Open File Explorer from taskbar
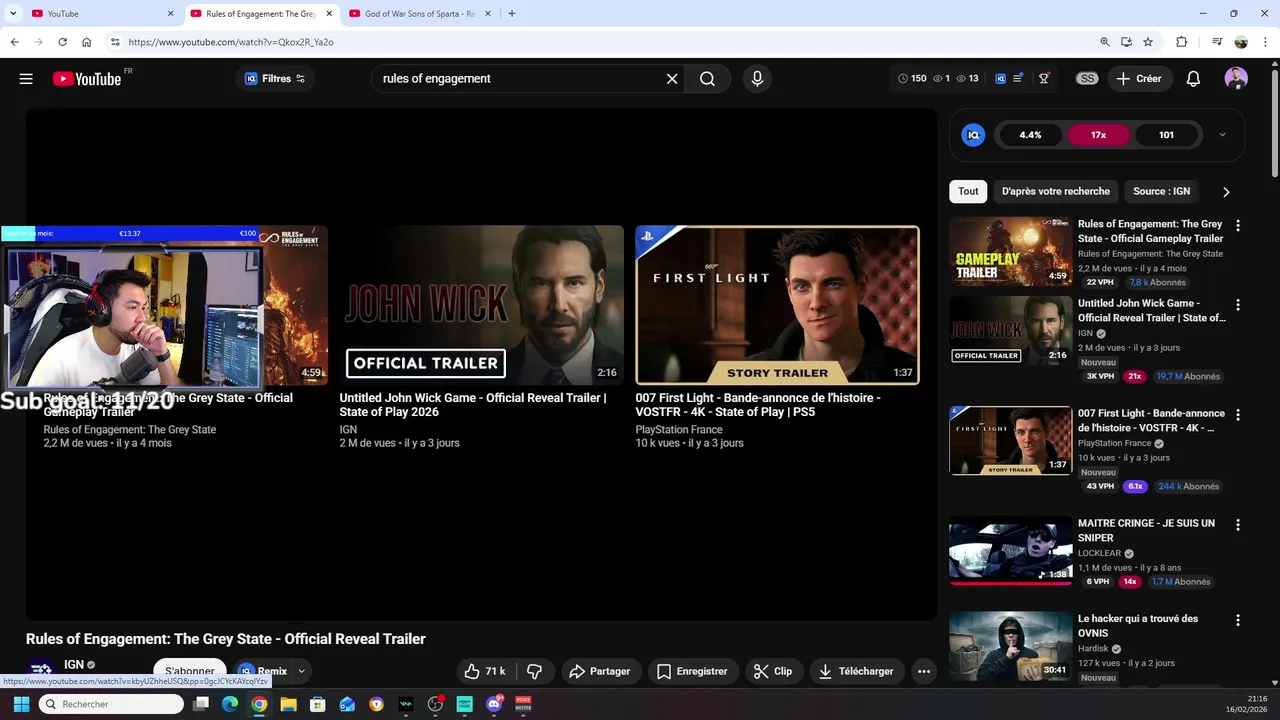Viewport: 1280px width, 720px height. coord(288,704)
